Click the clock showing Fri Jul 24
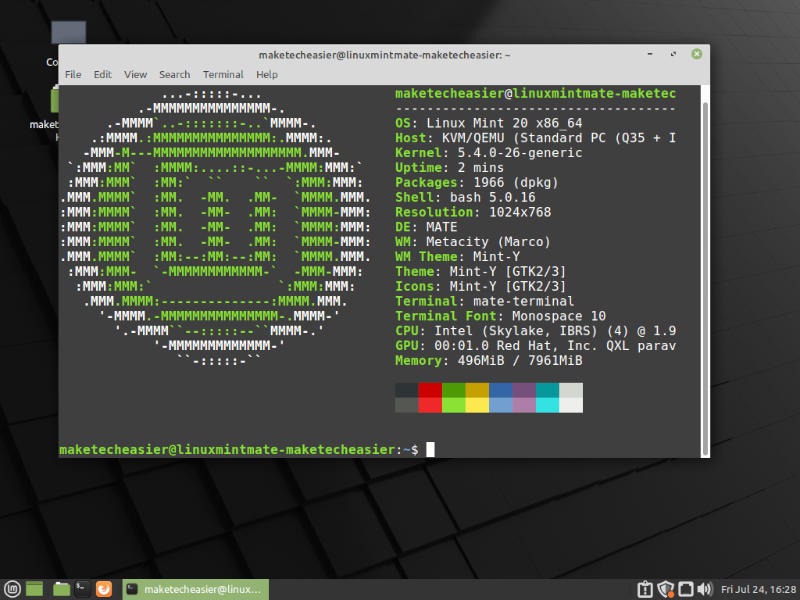800x600 pixels. 758,588
